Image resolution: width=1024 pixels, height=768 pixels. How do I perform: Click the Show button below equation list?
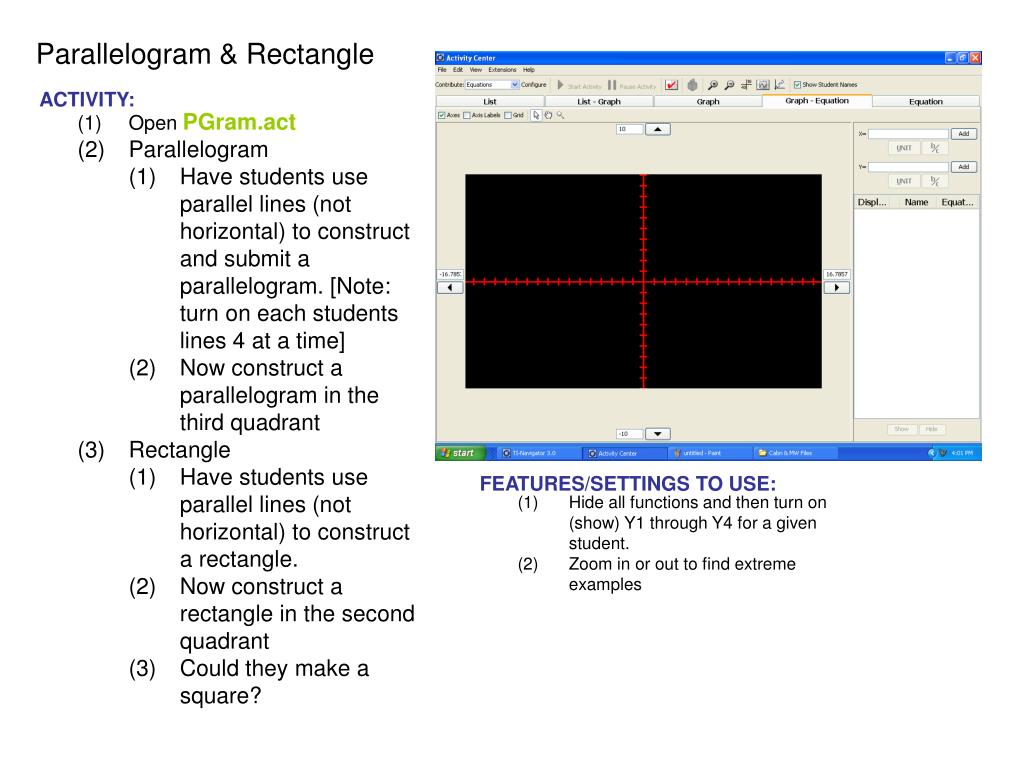(901, 429)
